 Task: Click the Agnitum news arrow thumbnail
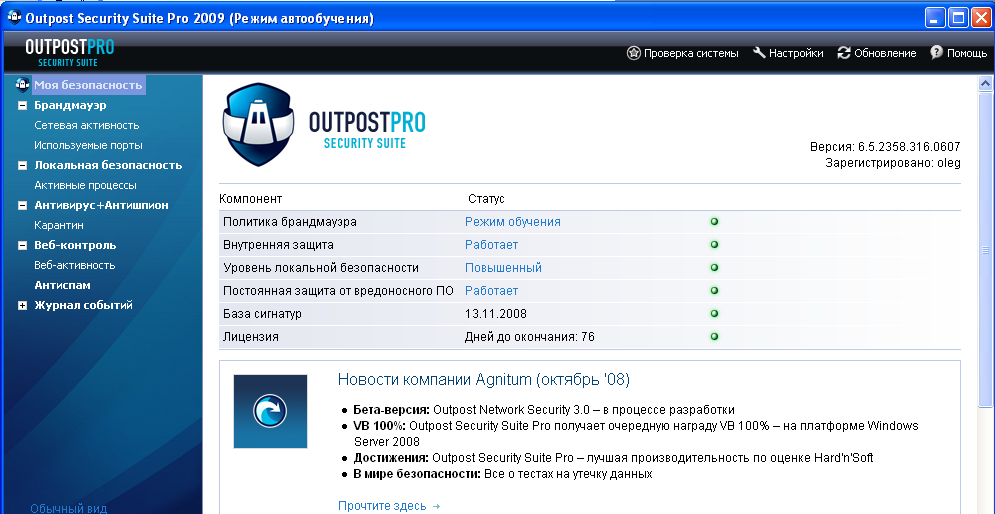point(270,411)
